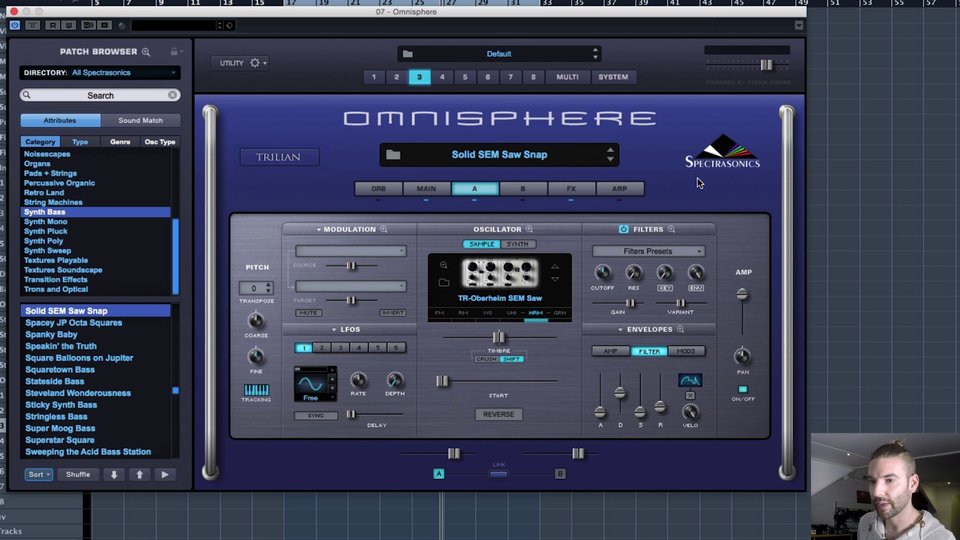The height and width of the screenshot is (540, 960).
Task: Click the Patch Browser lock icon
Action: click(x=174, y=51)
